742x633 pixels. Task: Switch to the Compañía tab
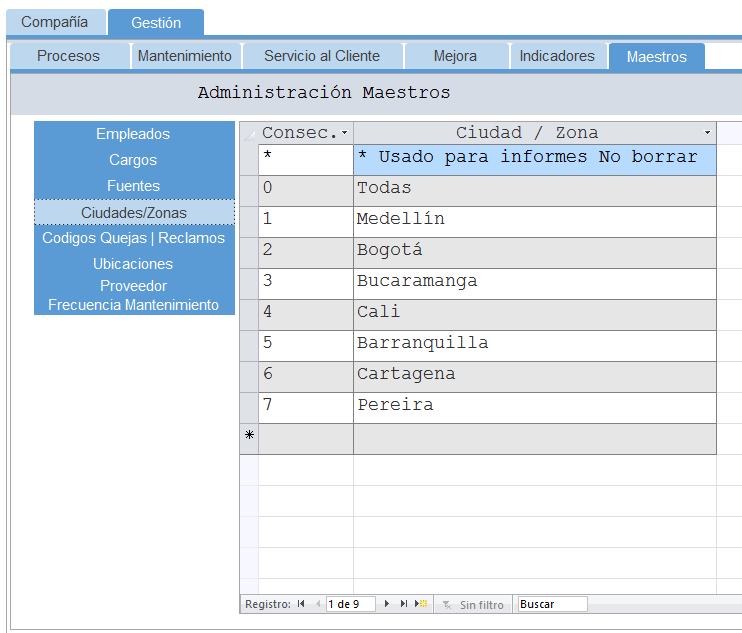[54, 22]
